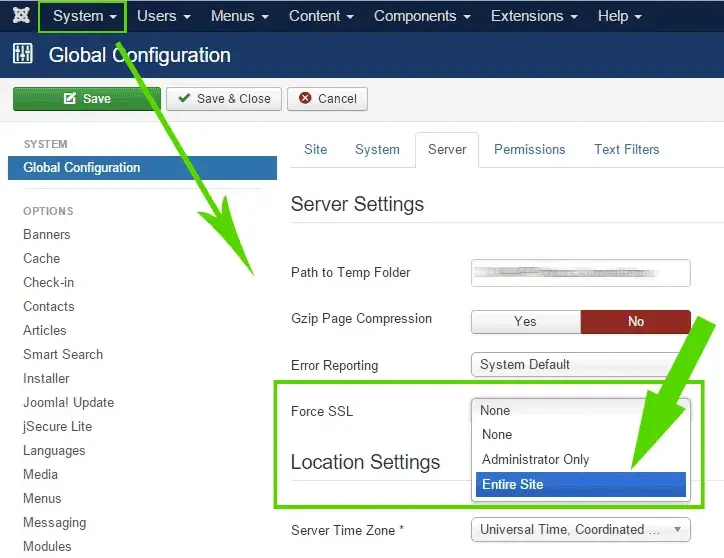Viewport: 724px width, 558px height.
Task: Click the green Save button
Action: click(87, 99)
